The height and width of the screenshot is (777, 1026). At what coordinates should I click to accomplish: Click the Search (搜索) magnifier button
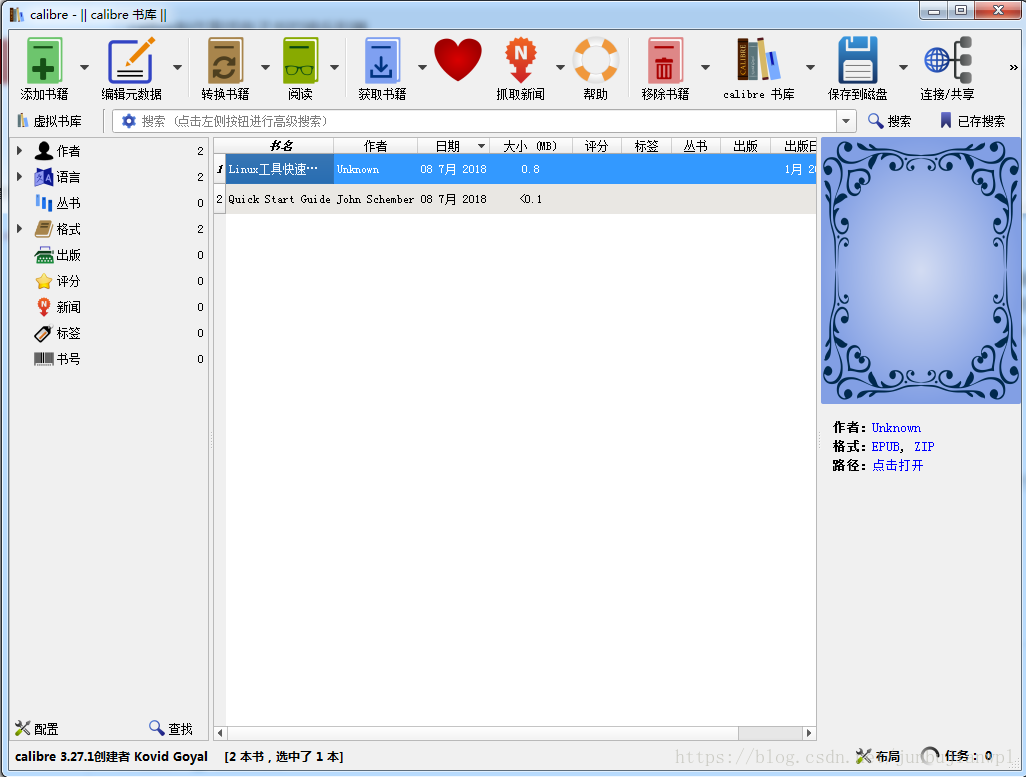coord(889,121)
